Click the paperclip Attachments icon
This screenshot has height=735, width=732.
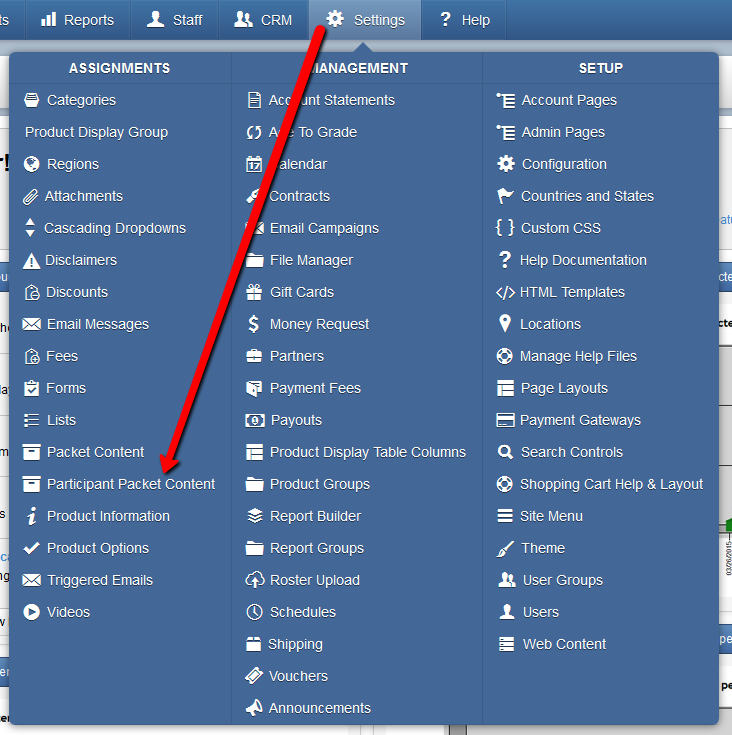tap(30, 196)
